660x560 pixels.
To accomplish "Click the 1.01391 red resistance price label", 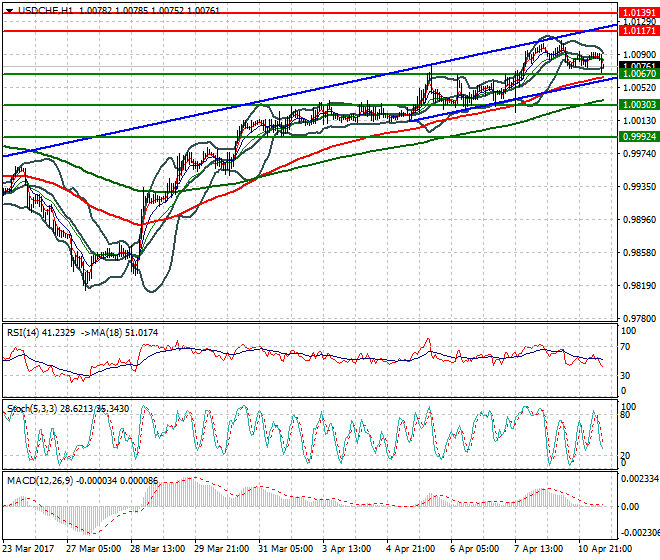I will (x=639, y=13).
